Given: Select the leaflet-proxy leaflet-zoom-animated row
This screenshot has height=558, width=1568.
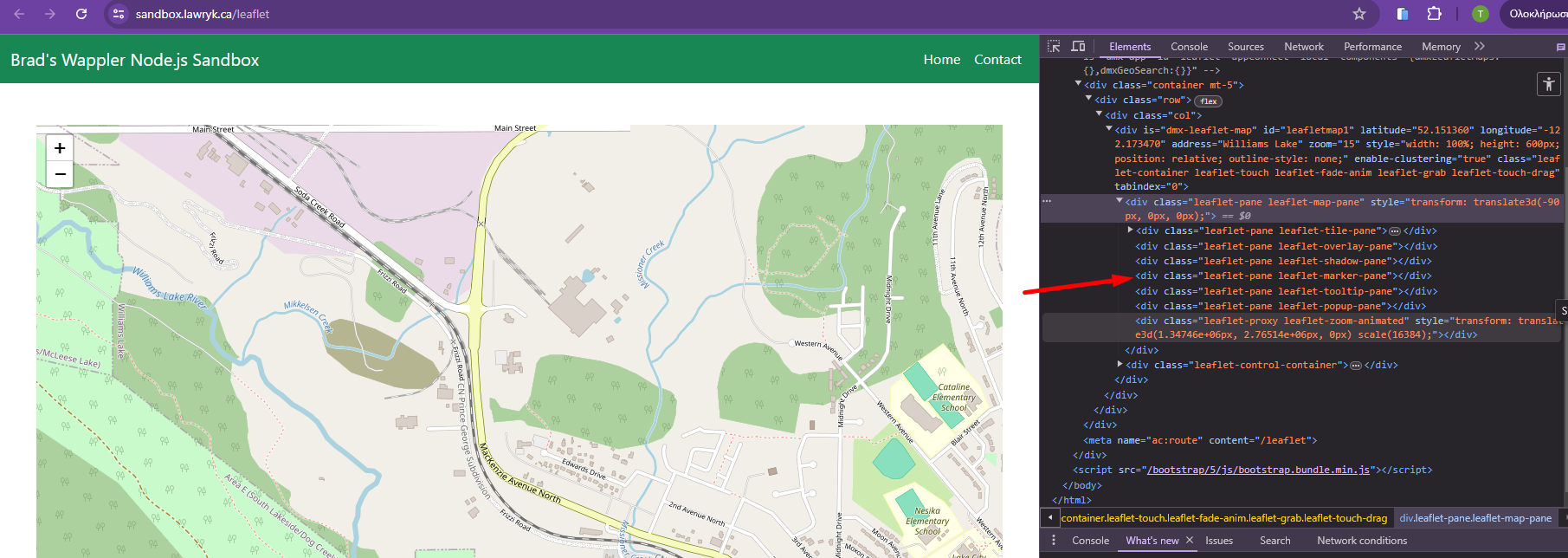Looking at the screenshot, I should [x=1304, y=328].
